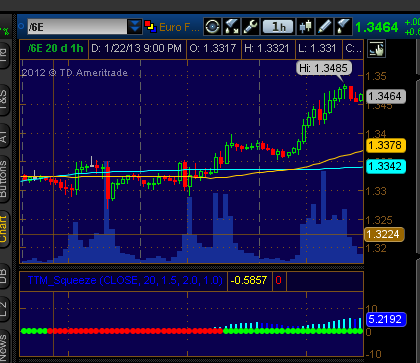
Task: Click the red 0 squeeze signal value
Action: click(278, 280)
